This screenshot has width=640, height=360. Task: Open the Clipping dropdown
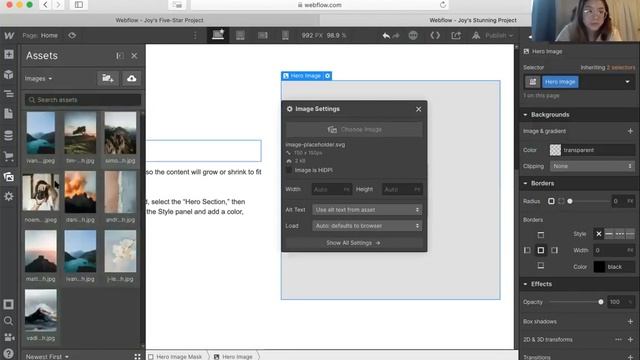point(592,166)
